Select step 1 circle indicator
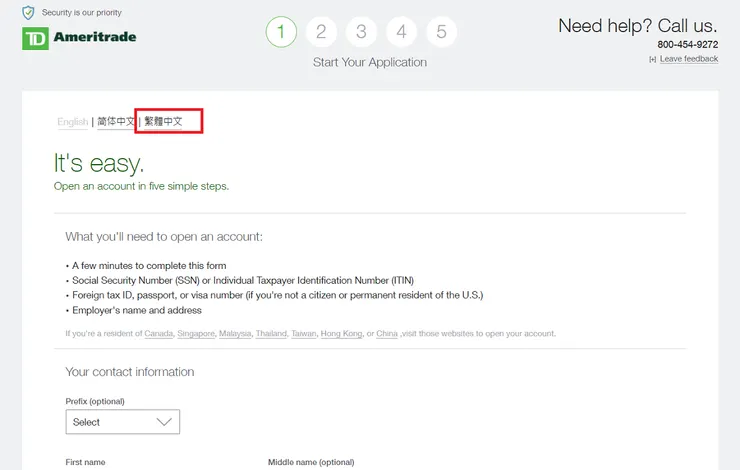This screenshot has height=470, width=740. pos(281,32)
